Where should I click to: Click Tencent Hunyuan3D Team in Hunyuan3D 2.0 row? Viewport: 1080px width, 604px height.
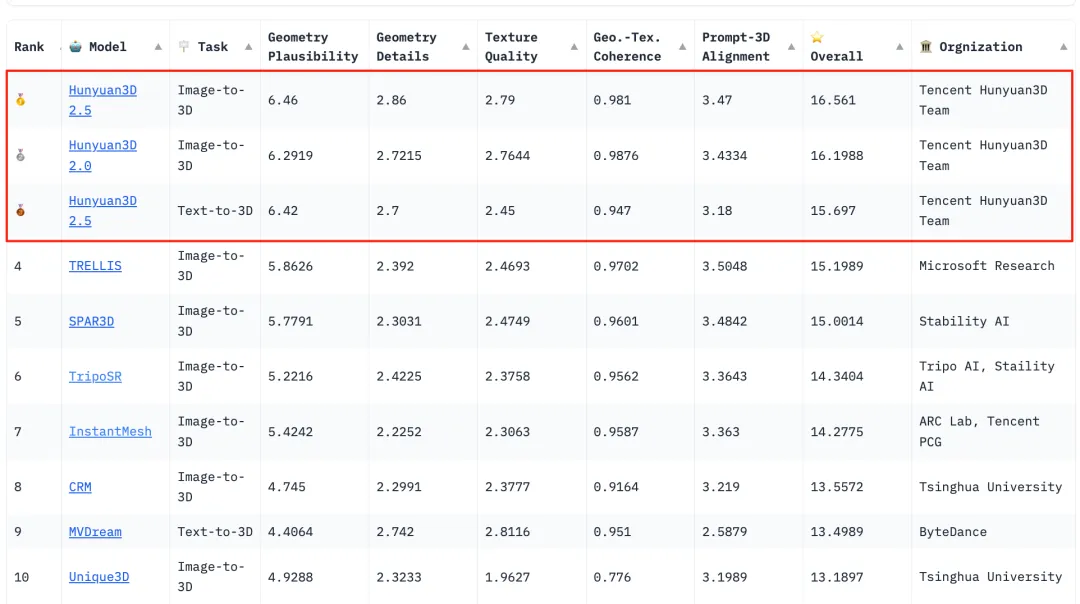[983, 155]
